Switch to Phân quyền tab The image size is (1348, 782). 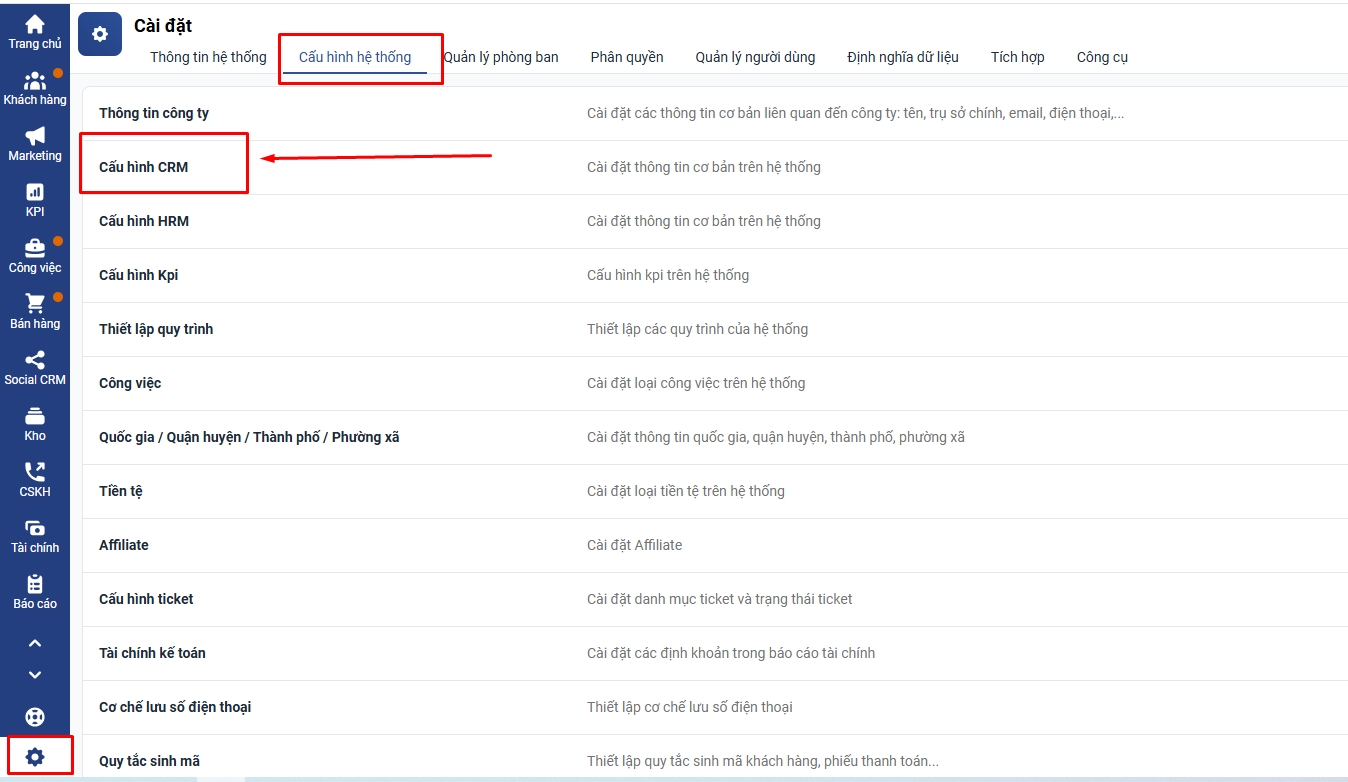pos(627,57)
